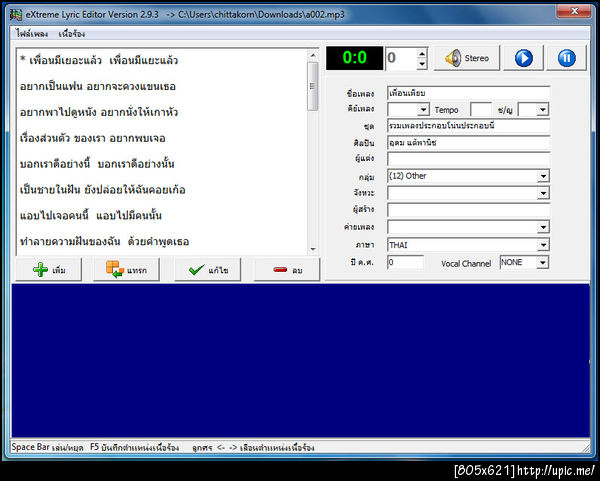
Task: Click the แทรก insert button
Action: tap(126, 270)
